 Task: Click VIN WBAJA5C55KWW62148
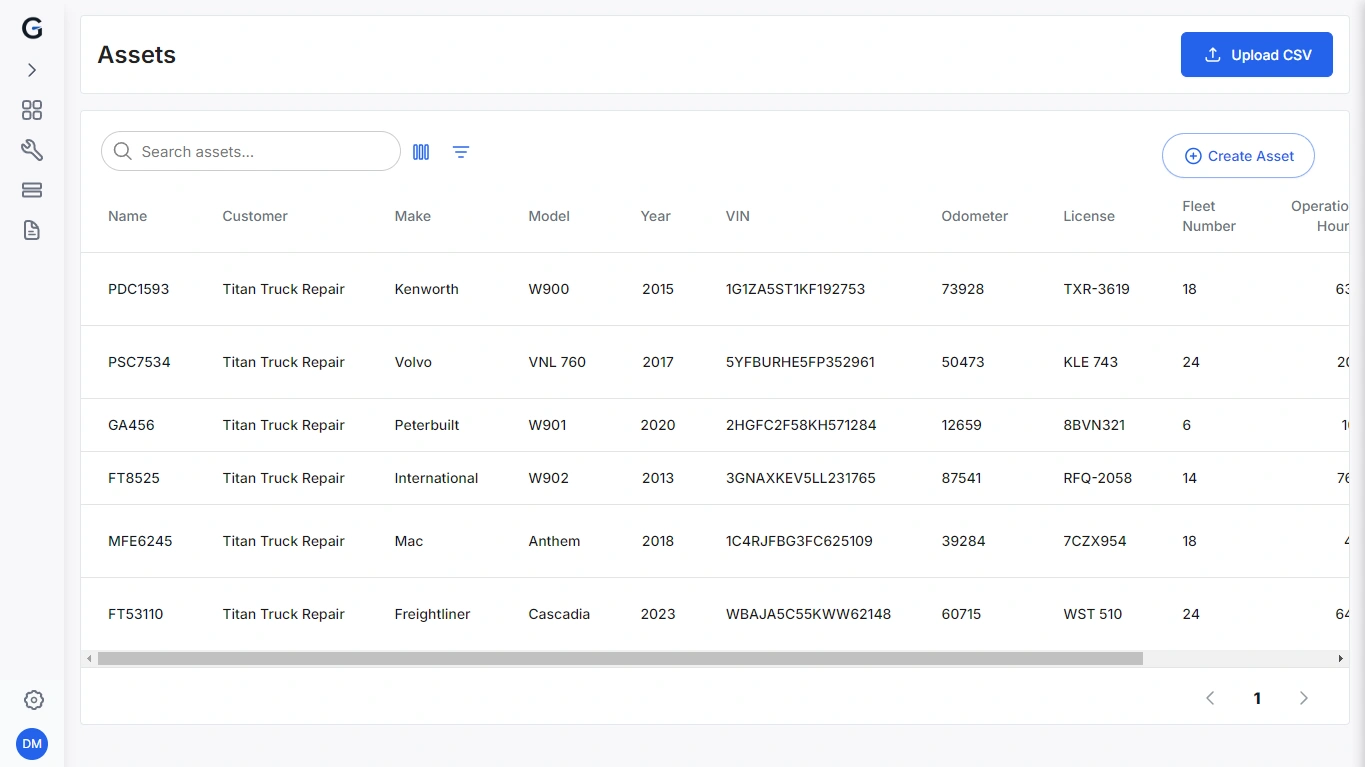click(808, 614)
